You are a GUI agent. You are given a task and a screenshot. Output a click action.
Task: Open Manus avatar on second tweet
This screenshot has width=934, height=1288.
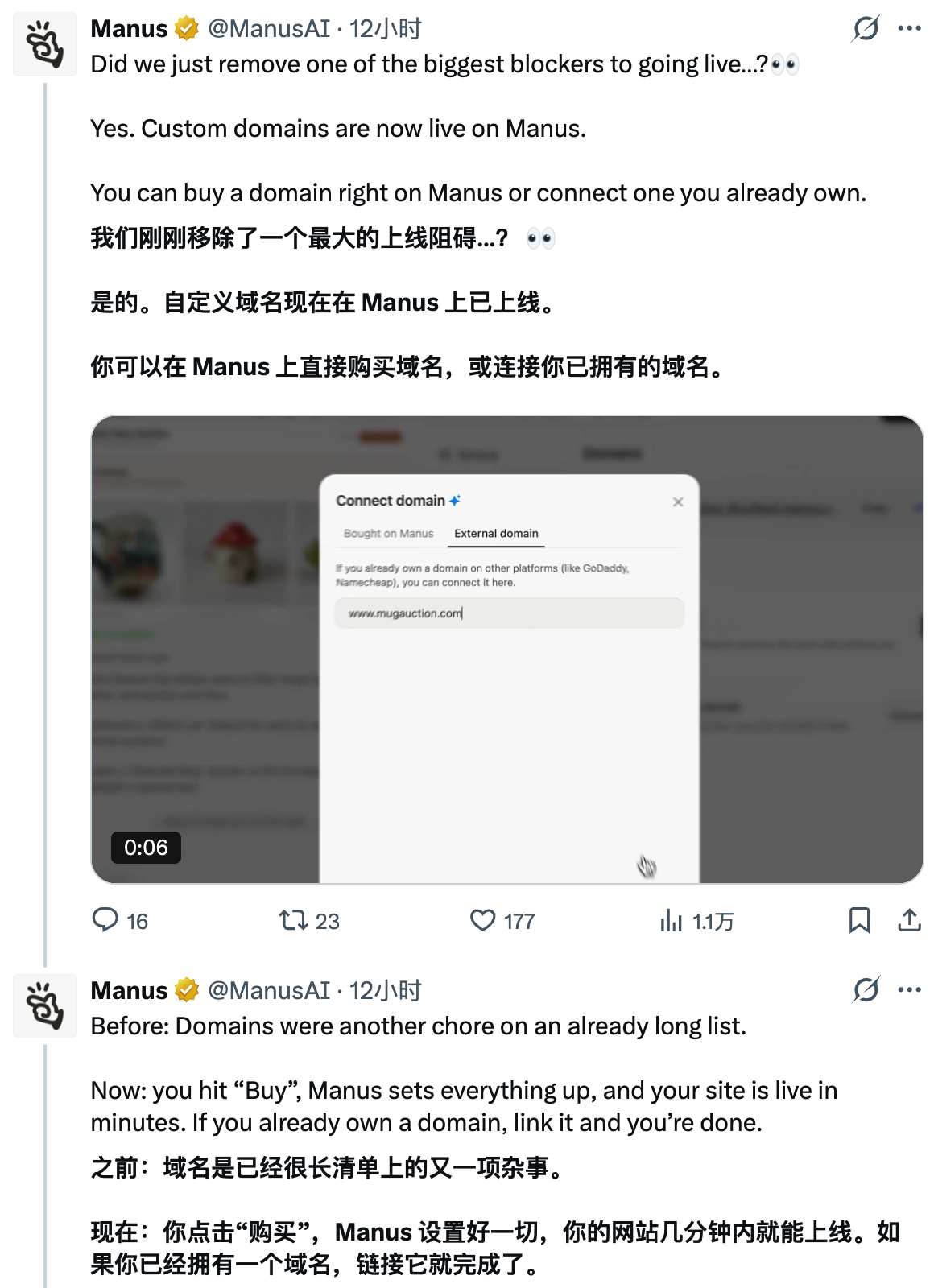(x=45, y=1006)
